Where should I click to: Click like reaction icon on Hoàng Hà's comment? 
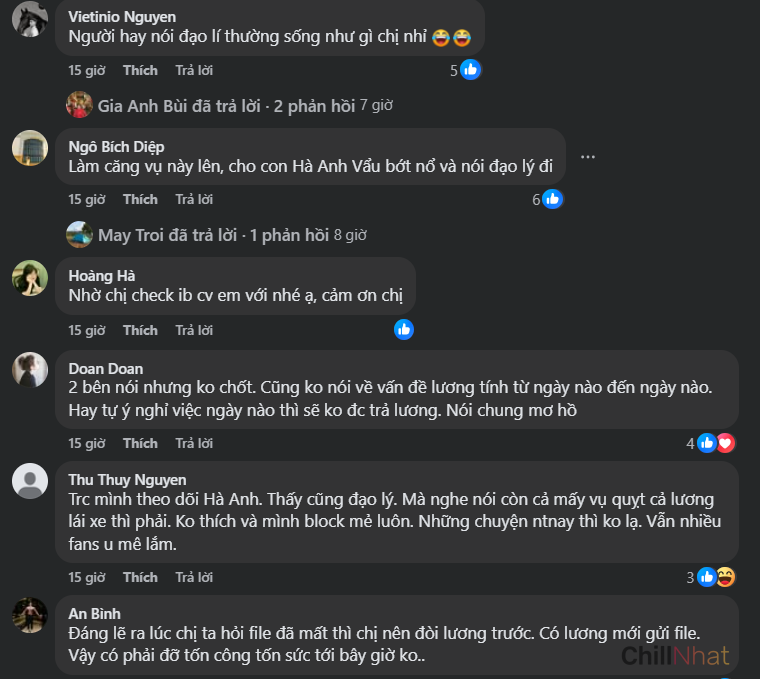pos(404,329)
